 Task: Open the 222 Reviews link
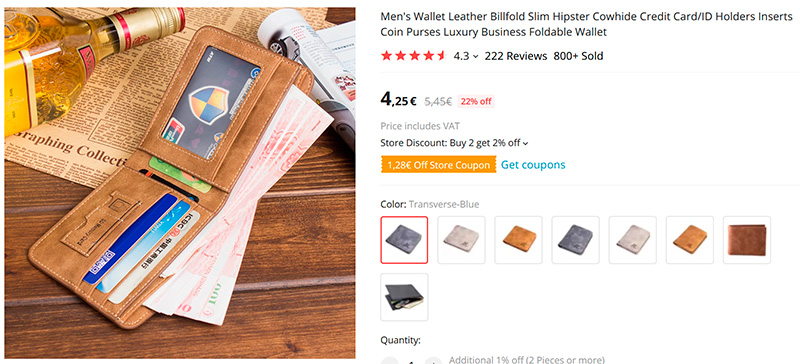[516, 56]
